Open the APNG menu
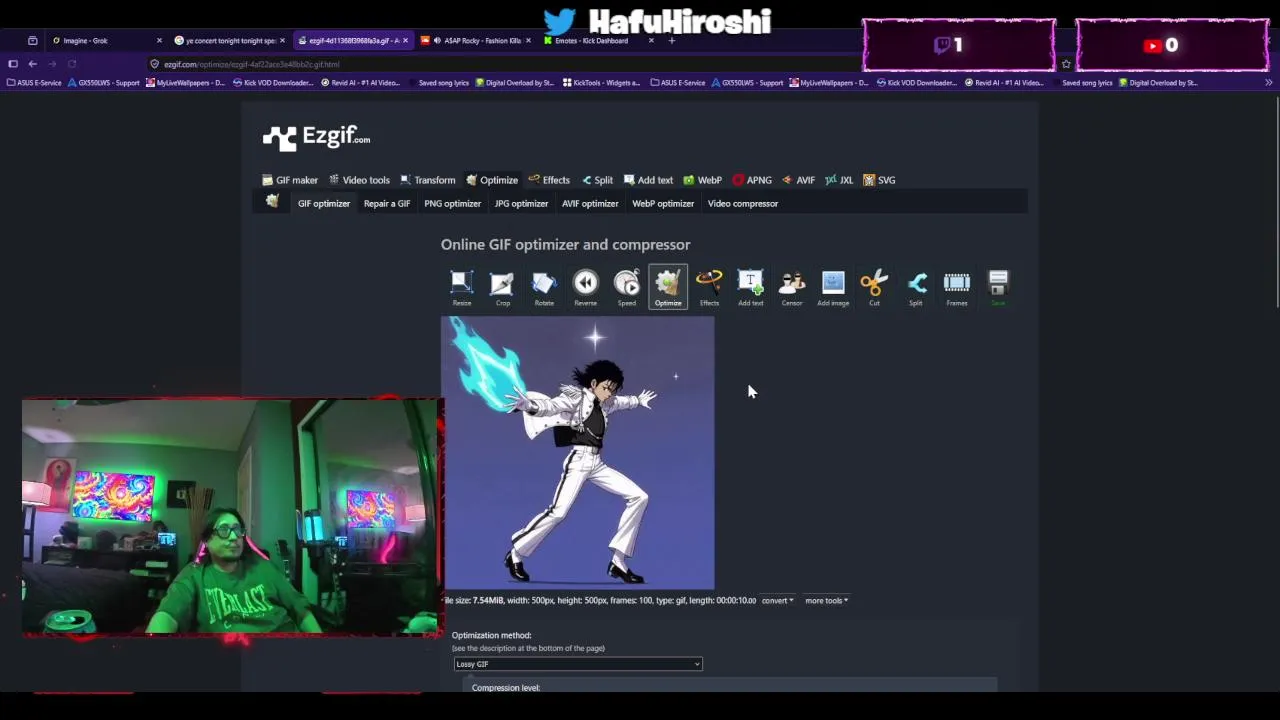 pyautogui.click(x=752, y=180)
